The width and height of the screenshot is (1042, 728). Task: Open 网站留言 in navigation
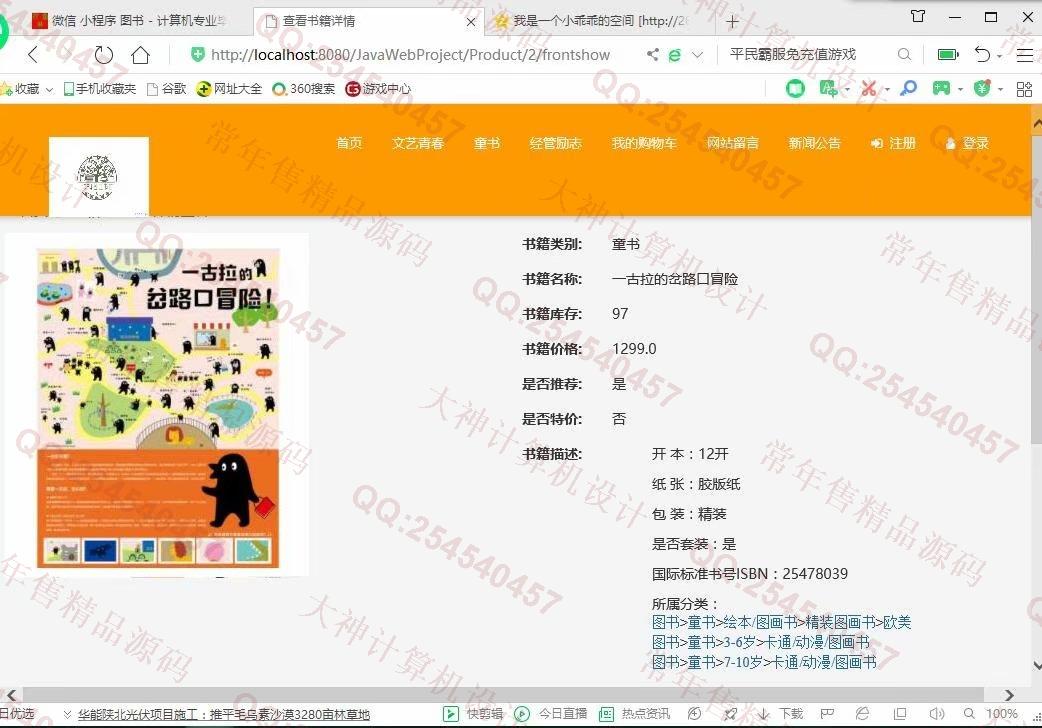[732, 143]
